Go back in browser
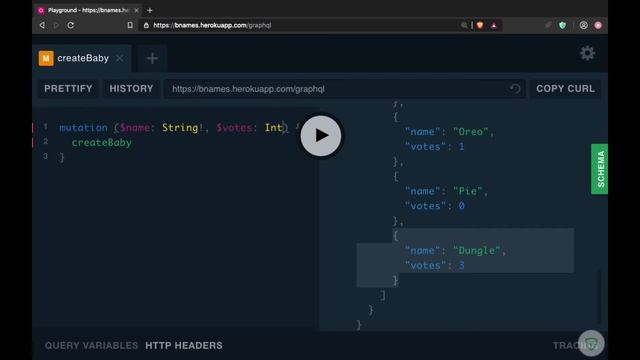 click(x=42, y=25)
